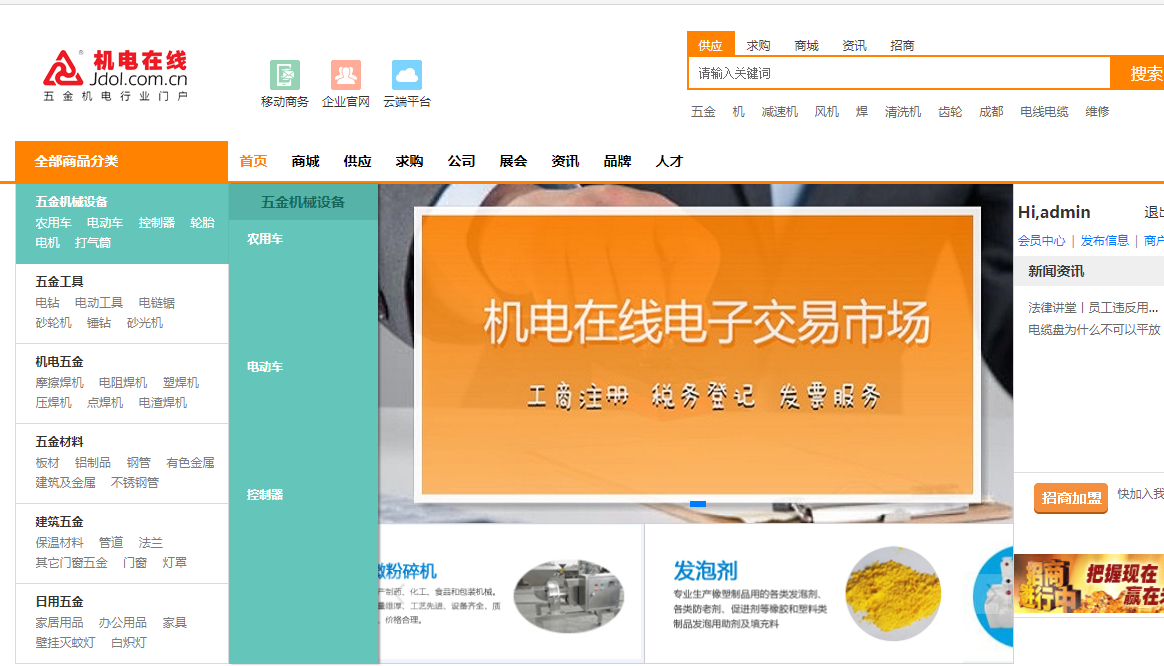The image size is (1164, 666).
Task: Open the 展会 navigation menu
Action: point(513,160)
